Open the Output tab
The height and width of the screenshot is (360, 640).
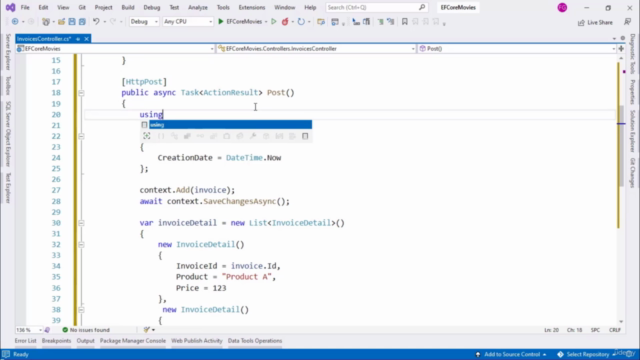[x=85, y=341]
